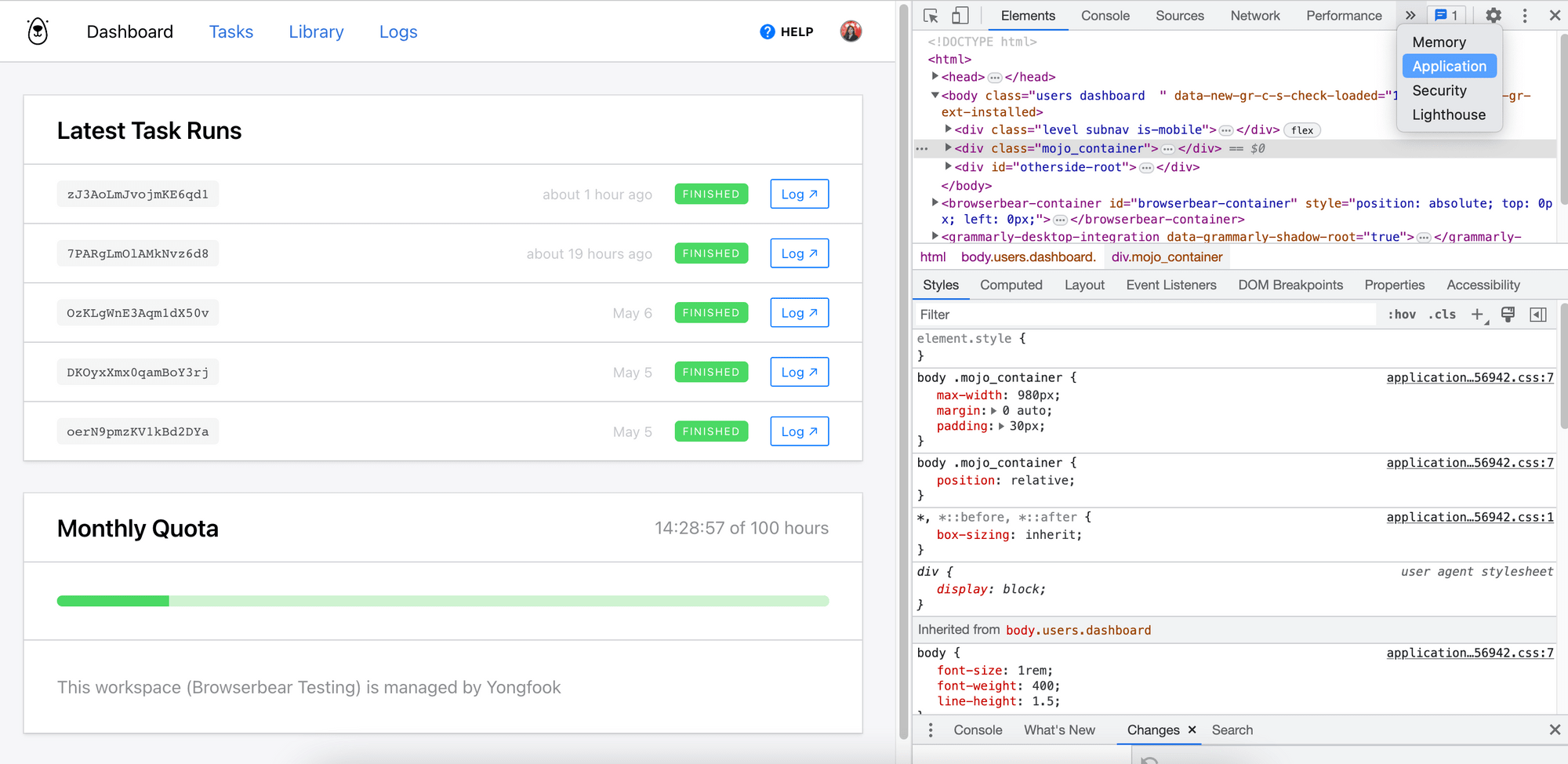Viewport: 1568px width, 764px height.
Task: Switch to the Network tab
Action: pos(1254,15)
